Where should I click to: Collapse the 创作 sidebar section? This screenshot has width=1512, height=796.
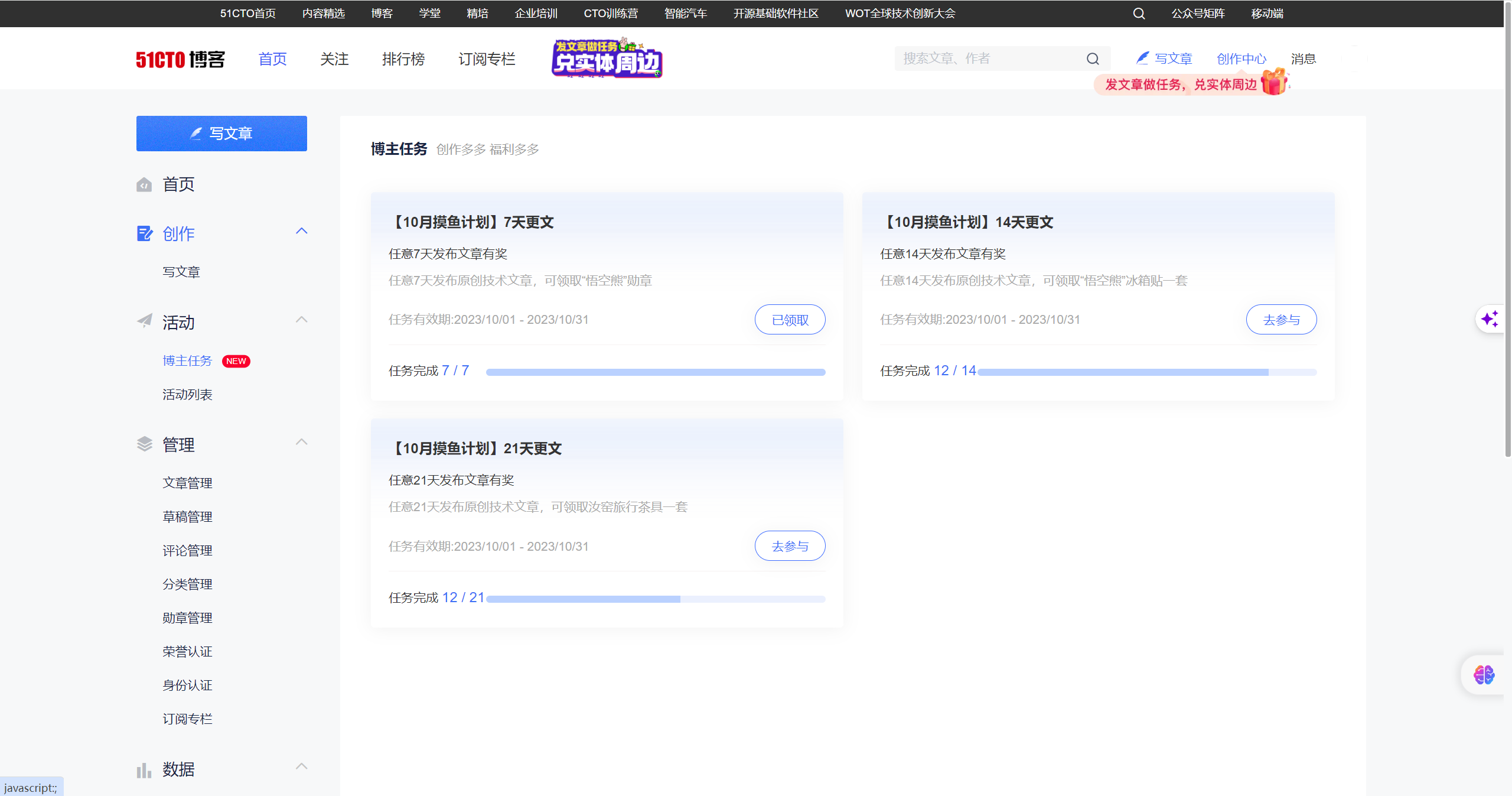301,231
